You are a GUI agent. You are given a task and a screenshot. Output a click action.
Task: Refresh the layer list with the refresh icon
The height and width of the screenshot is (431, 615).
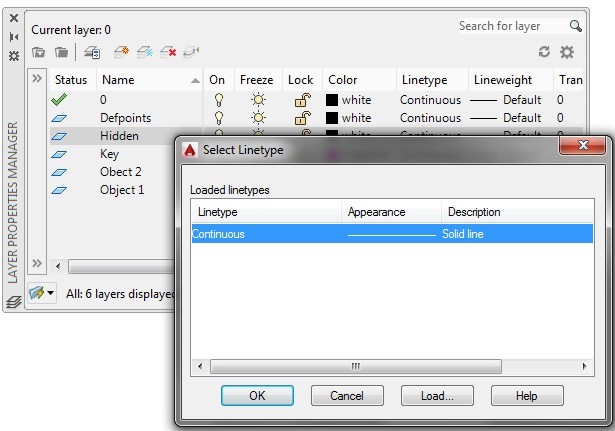[545, 52]
